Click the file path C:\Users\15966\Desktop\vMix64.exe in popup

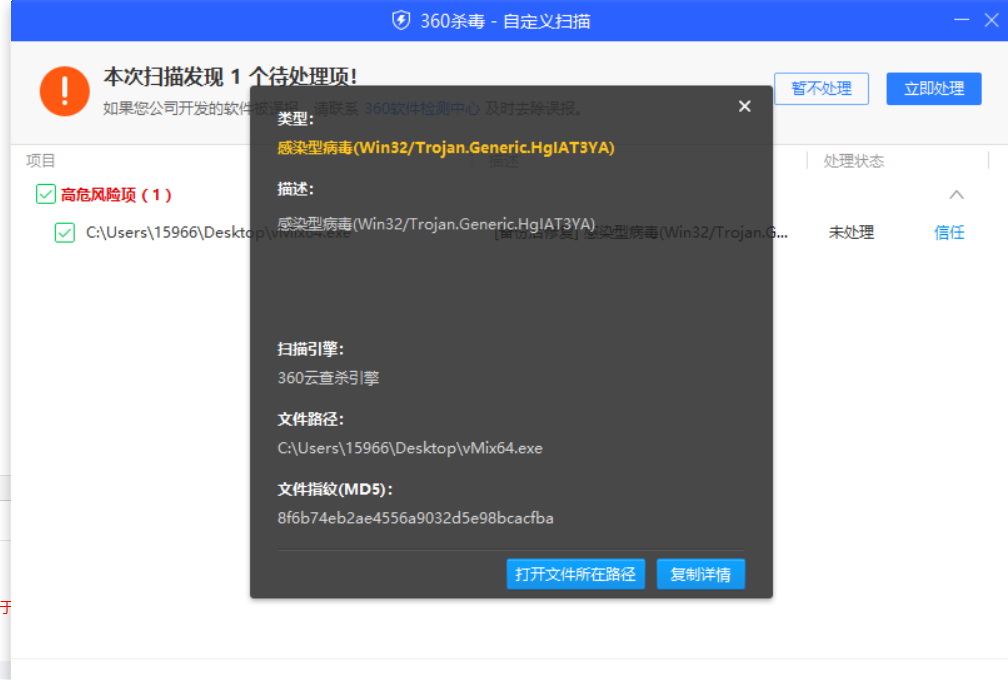(410, 448)
